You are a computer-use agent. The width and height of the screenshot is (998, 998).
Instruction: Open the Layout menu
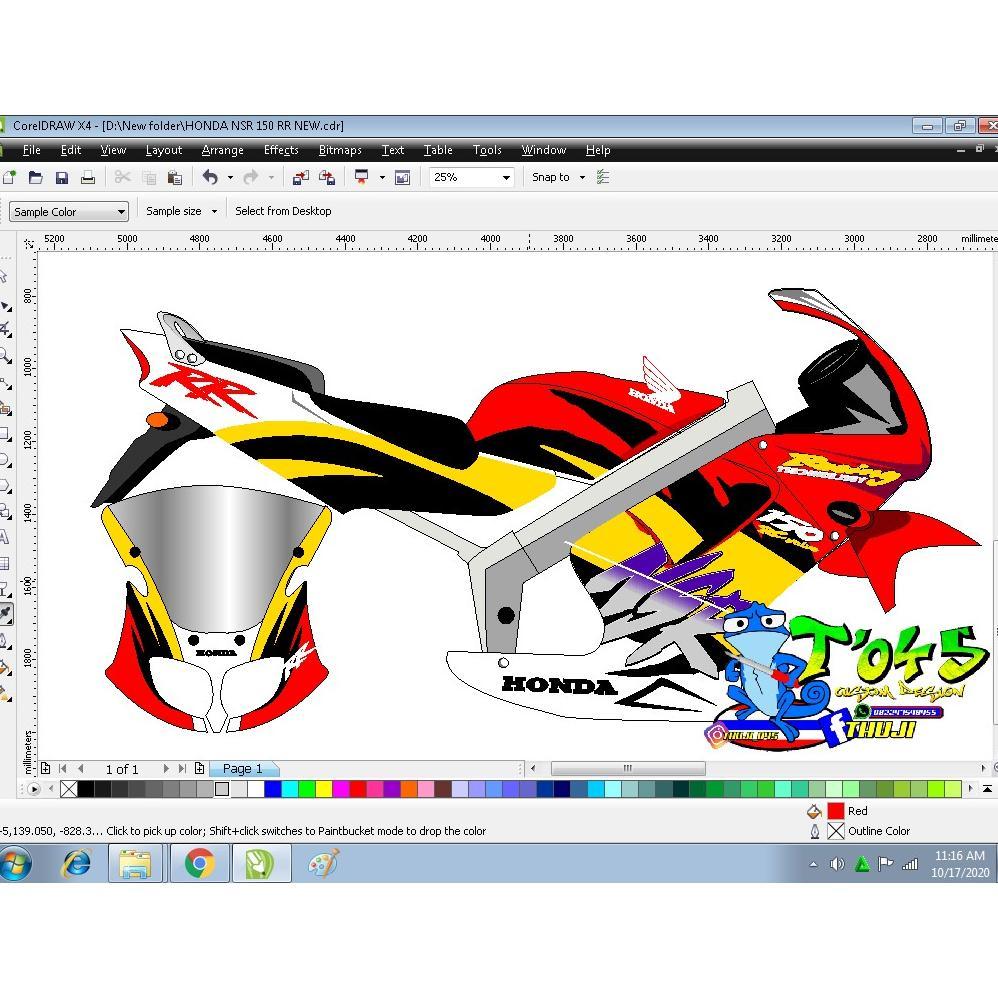[x=164, y=150]
